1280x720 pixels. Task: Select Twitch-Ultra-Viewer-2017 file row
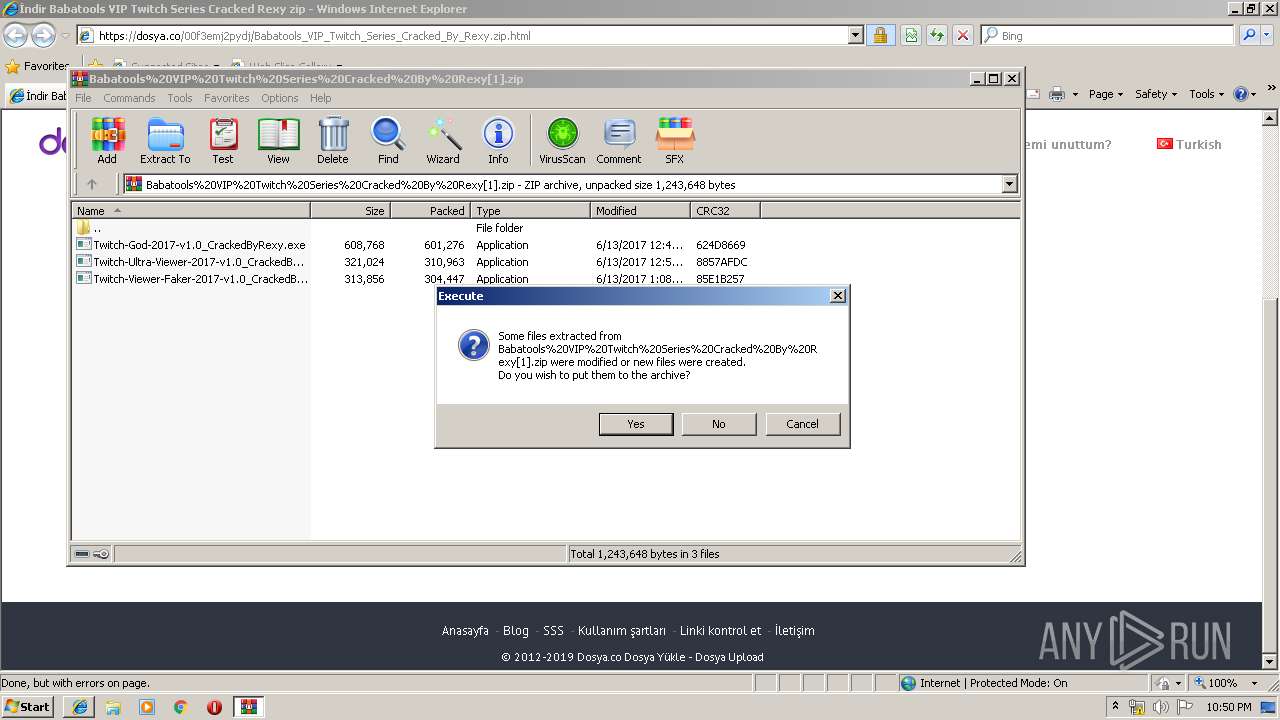tap(191, 262)
